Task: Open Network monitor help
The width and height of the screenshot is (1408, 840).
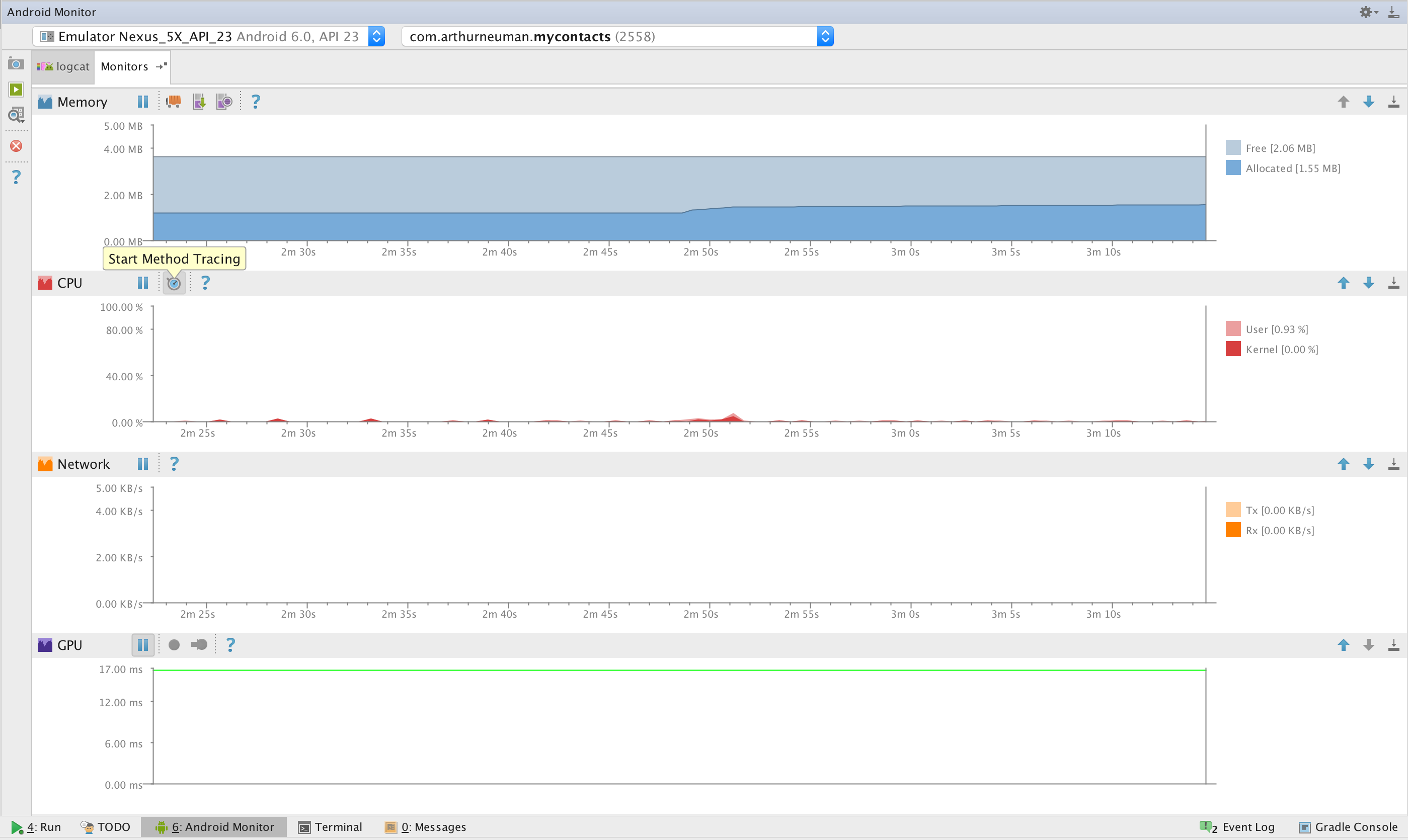Action: (x=175, y=464)
